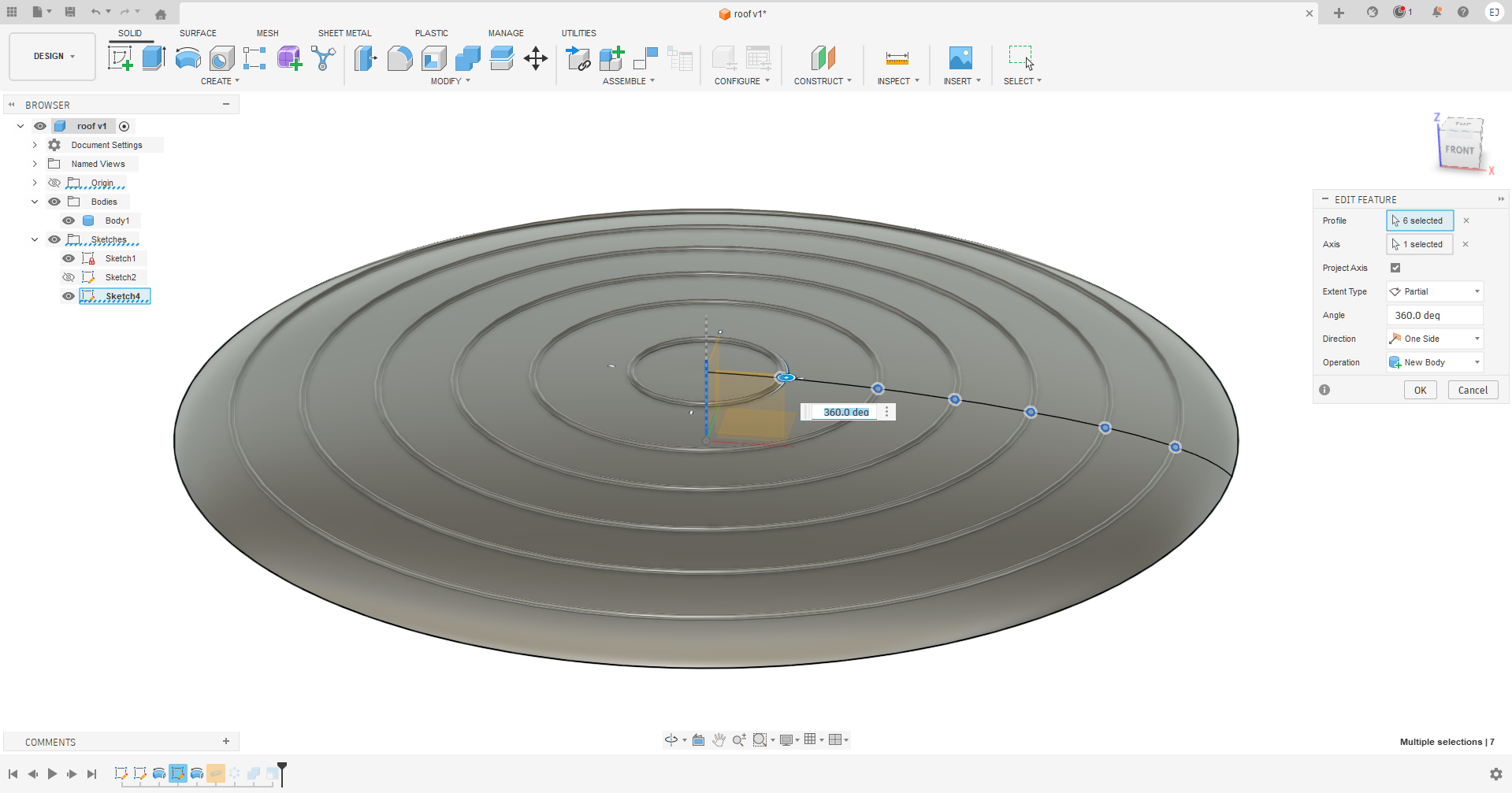Viewport: 1512px width, 793px height.
Task: Click the Zoom magnifier tool
Action: click(739, 739)
